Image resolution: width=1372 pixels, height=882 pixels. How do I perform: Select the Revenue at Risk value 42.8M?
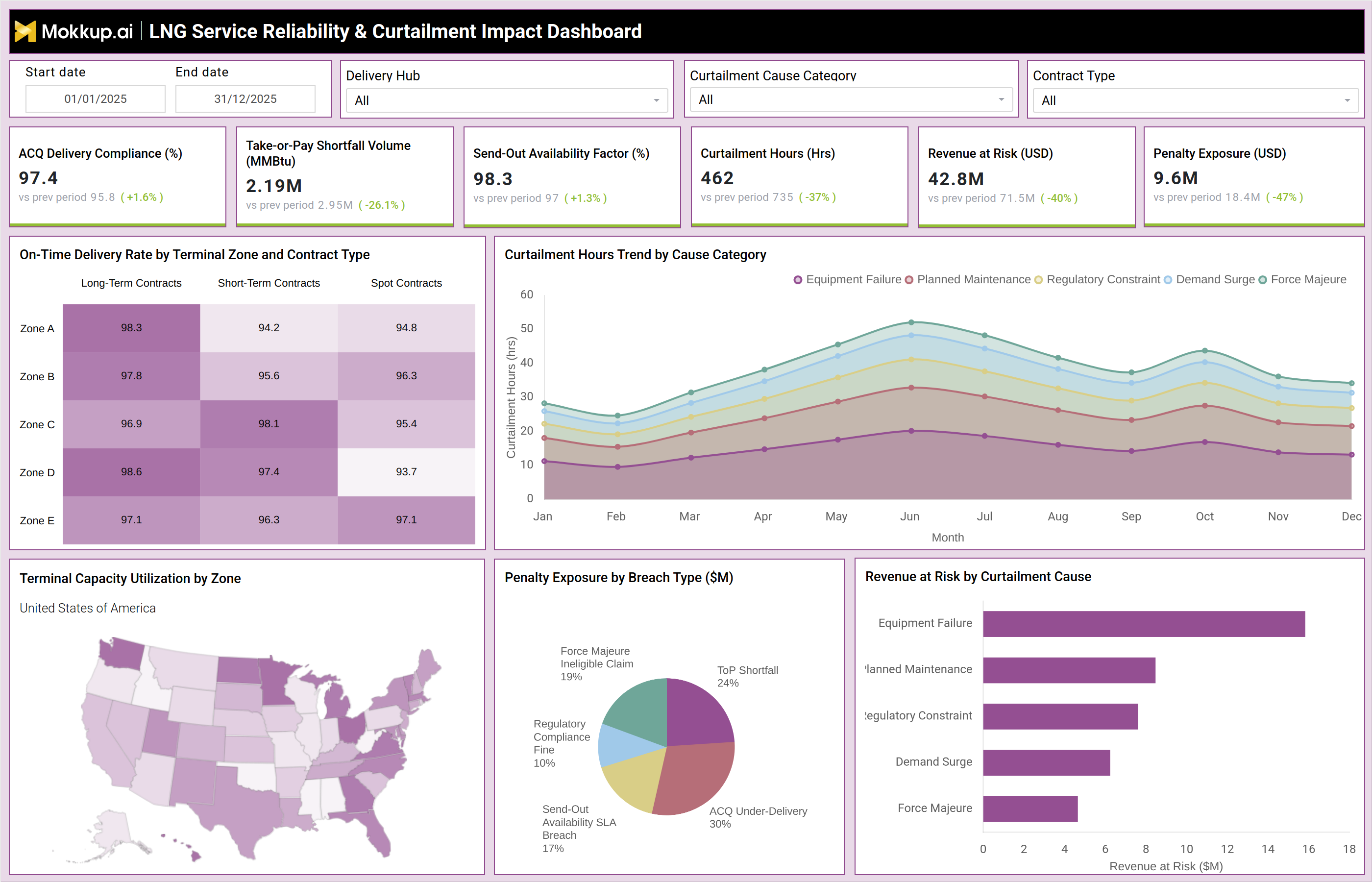(955, 179)
